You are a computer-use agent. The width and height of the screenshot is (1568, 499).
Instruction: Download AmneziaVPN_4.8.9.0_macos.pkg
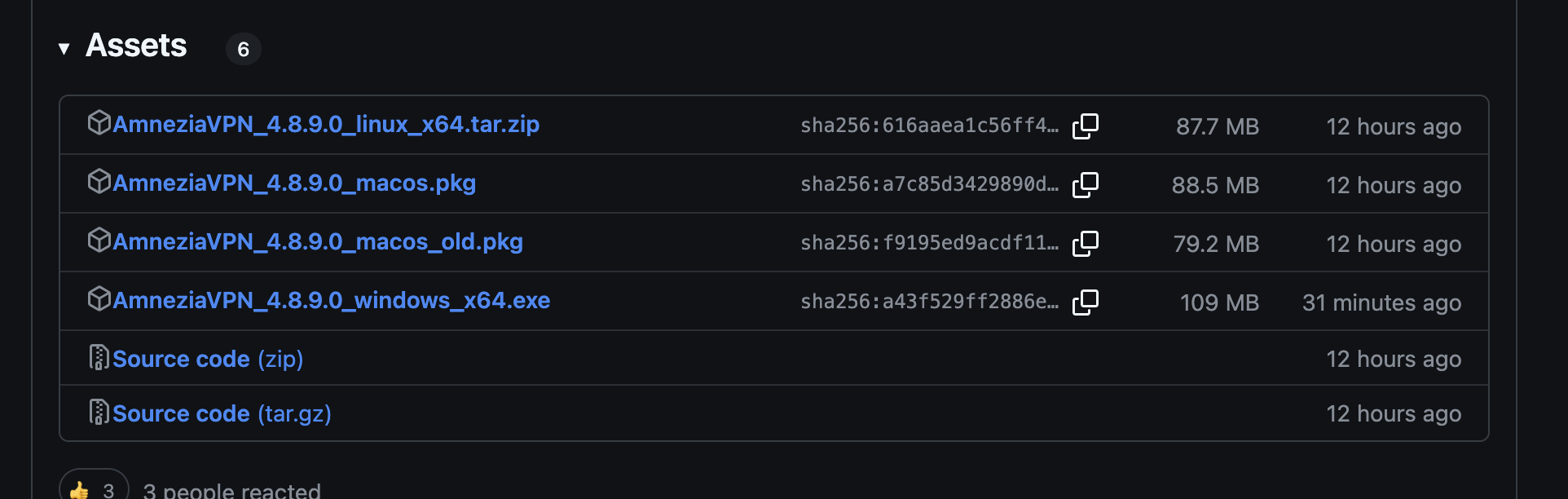pos(294,183)
